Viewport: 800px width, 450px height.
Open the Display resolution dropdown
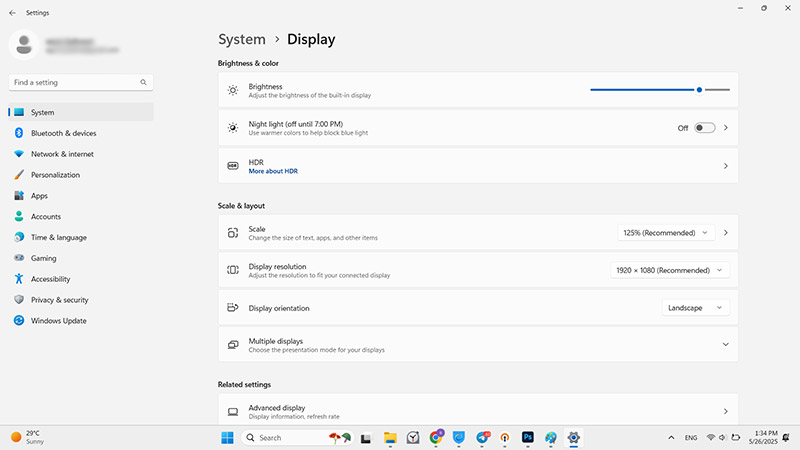(670, 270)
